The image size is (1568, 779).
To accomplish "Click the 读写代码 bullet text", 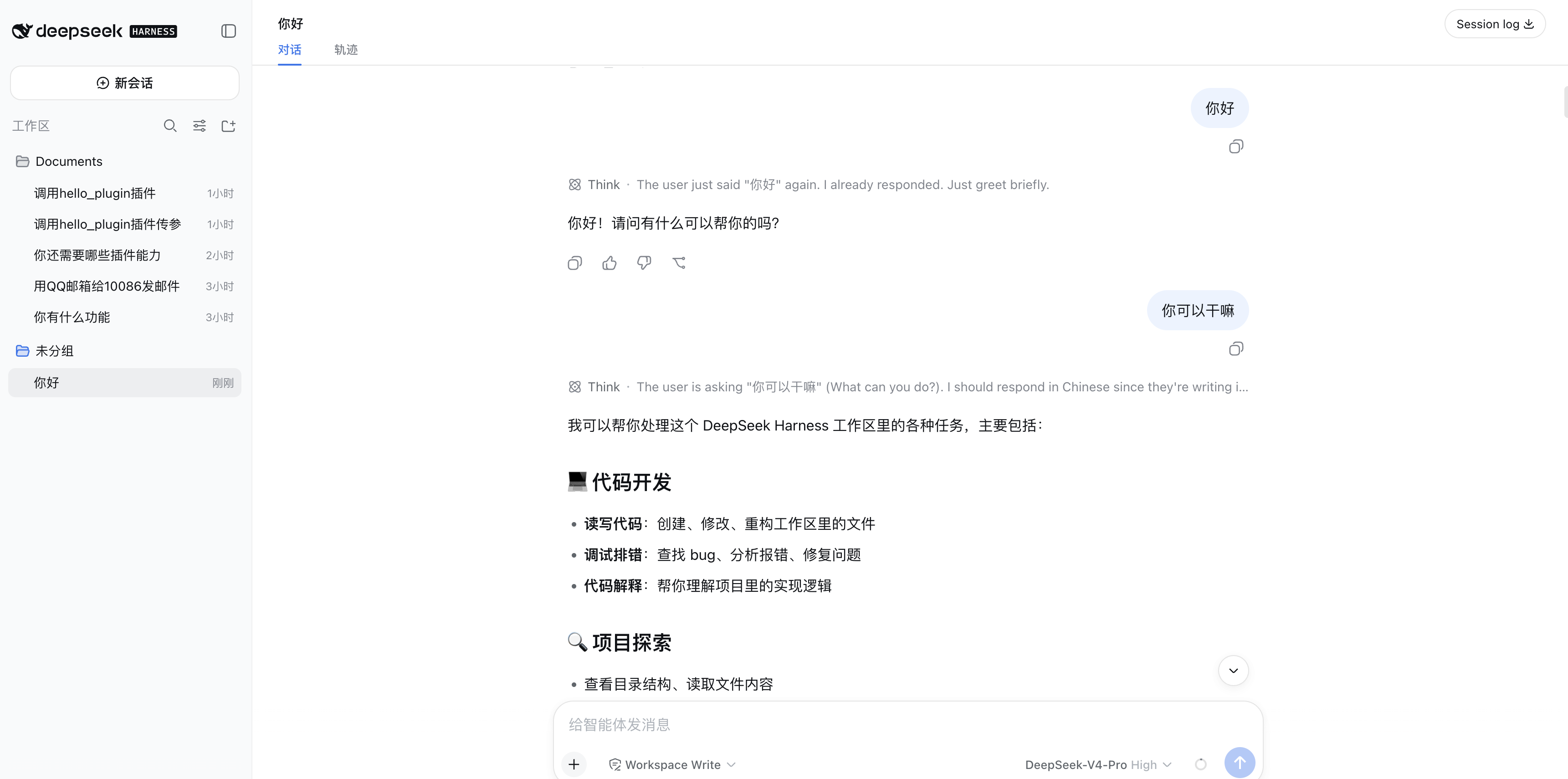I will [729, 524].
